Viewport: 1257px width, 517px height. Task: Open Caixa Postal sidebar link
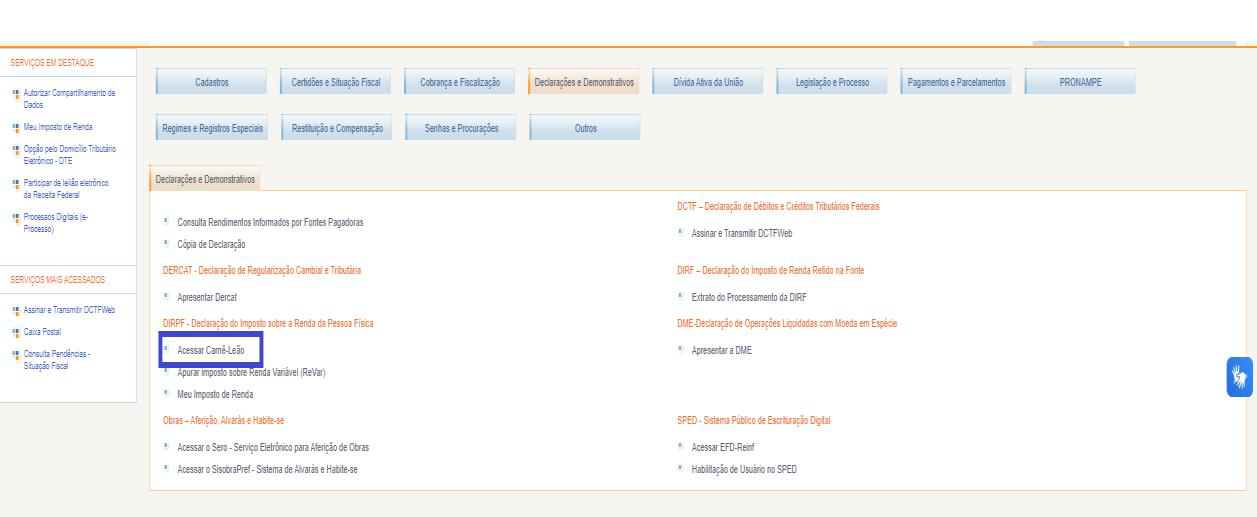(x=43, y=332)
